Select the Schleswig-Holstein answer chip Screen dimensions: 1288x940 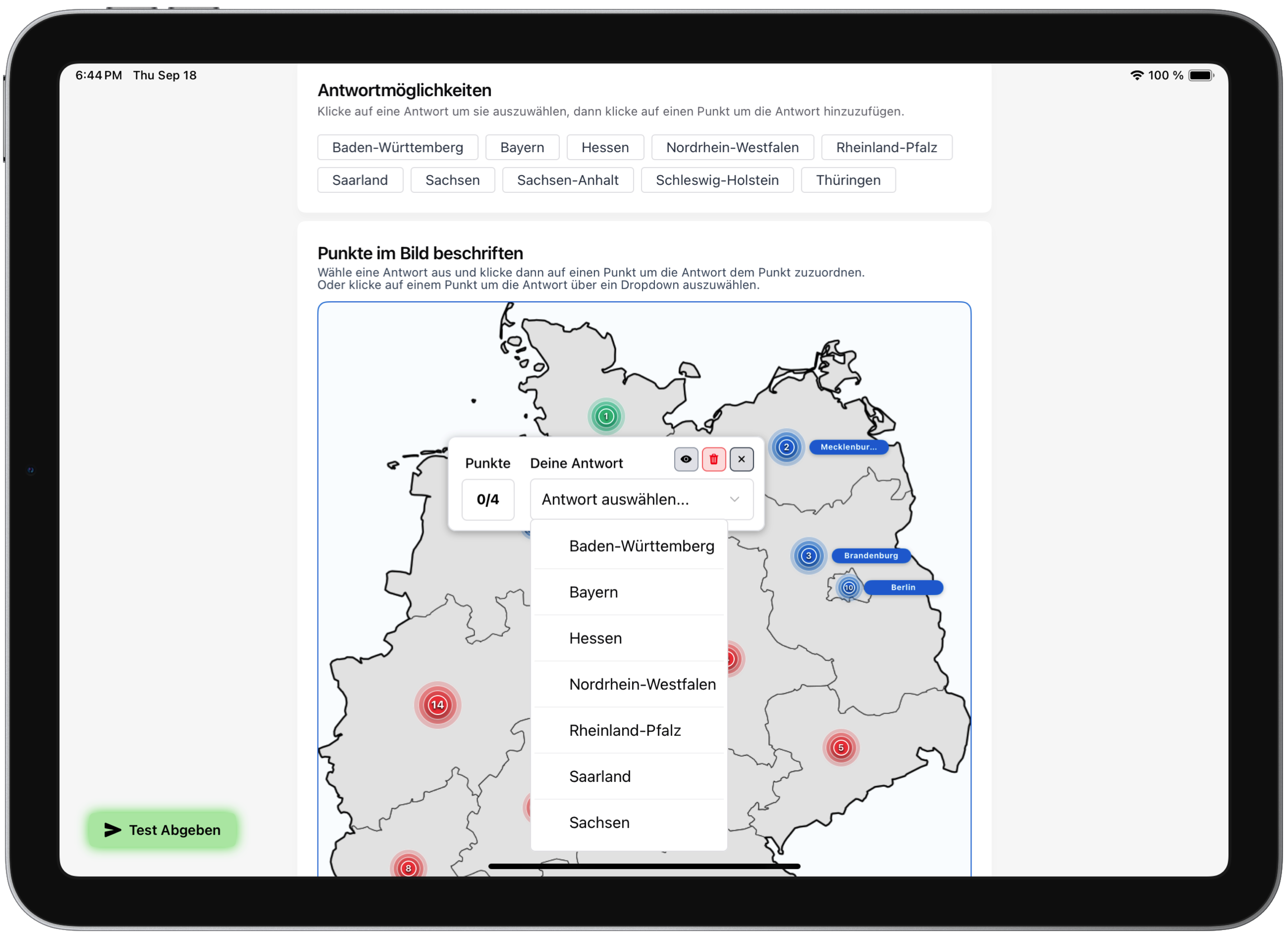tap(717, 180)
